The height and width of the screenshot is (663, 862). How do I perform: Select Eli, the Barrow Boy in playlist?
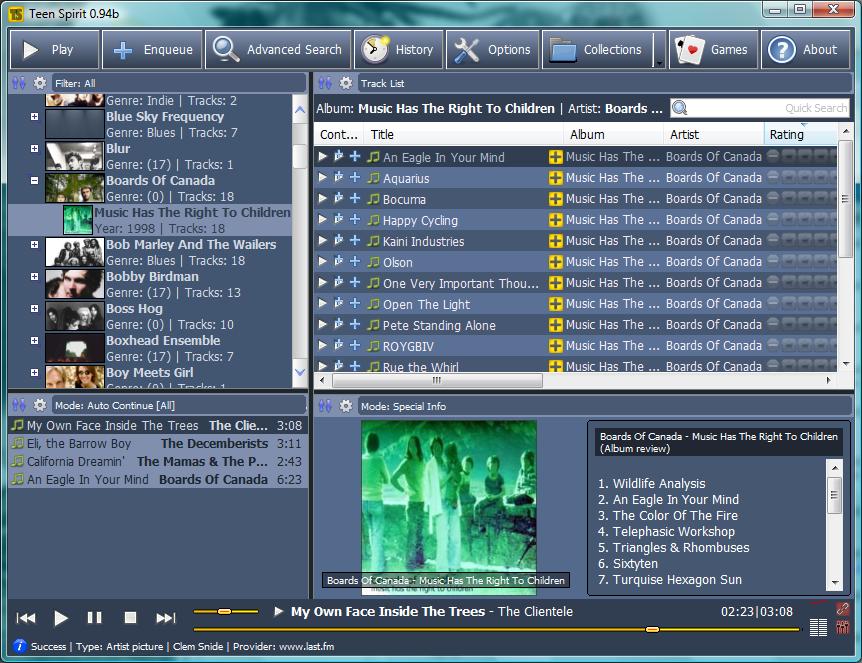point(157,444)
